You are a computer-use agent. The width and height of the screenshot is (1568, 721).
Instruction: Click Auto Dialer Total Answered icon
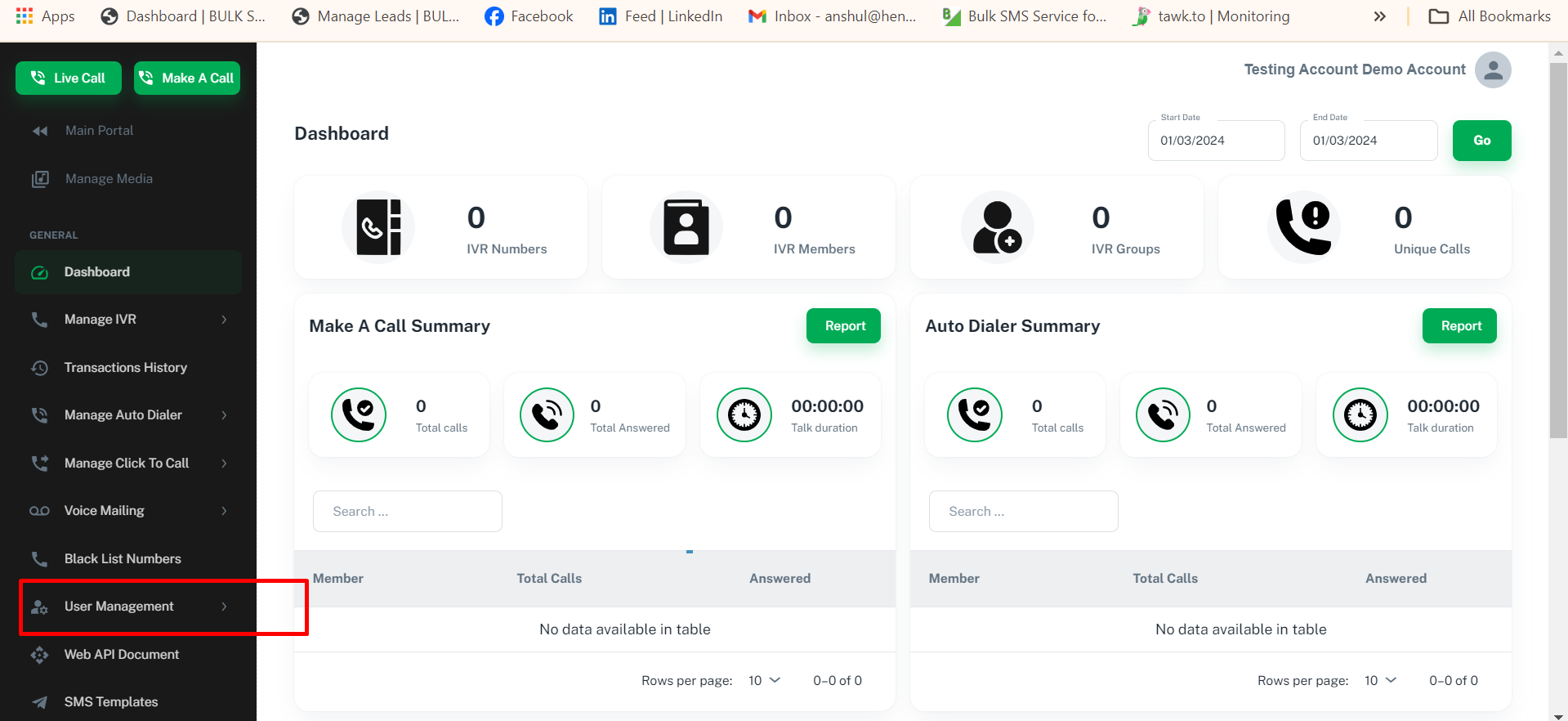click(1164, 415)
